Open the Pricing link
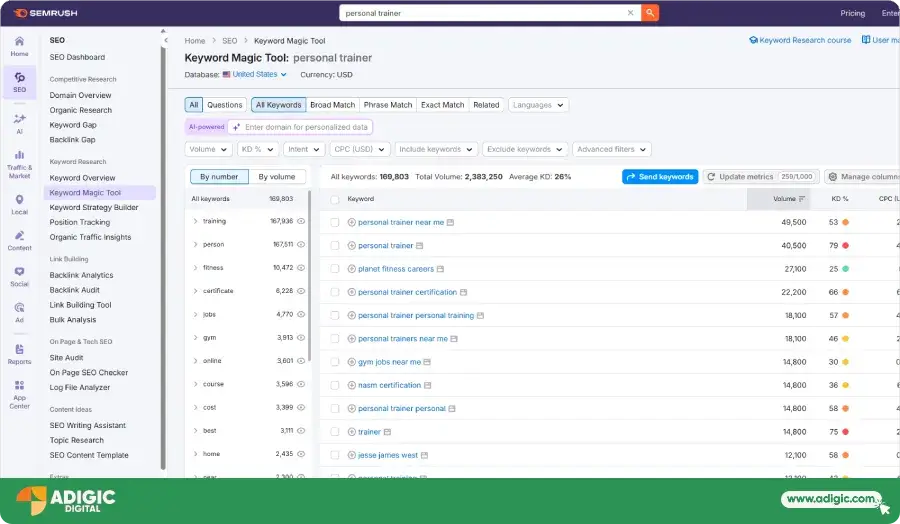 point(852,13)
